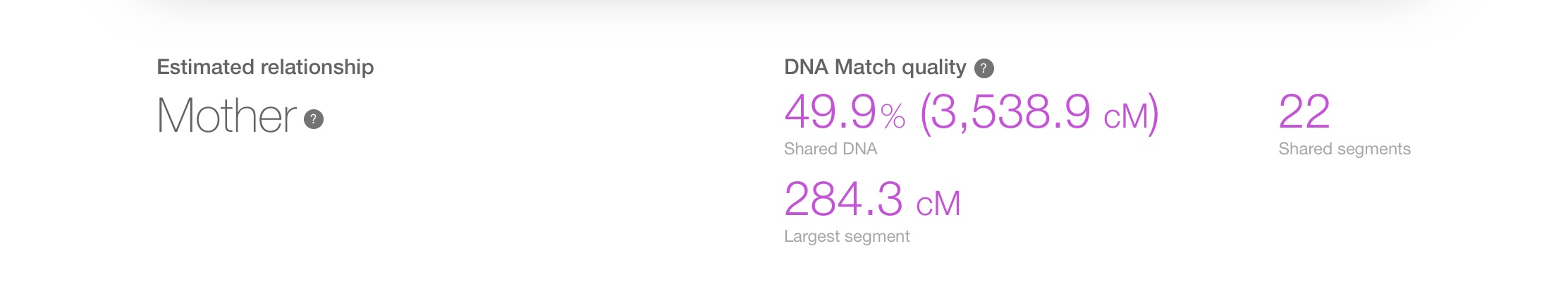Image resolution: width=1568 pixels, height=306 pixels.
Task: Click the Shared DNA label
Action: (x=830, y=149)
